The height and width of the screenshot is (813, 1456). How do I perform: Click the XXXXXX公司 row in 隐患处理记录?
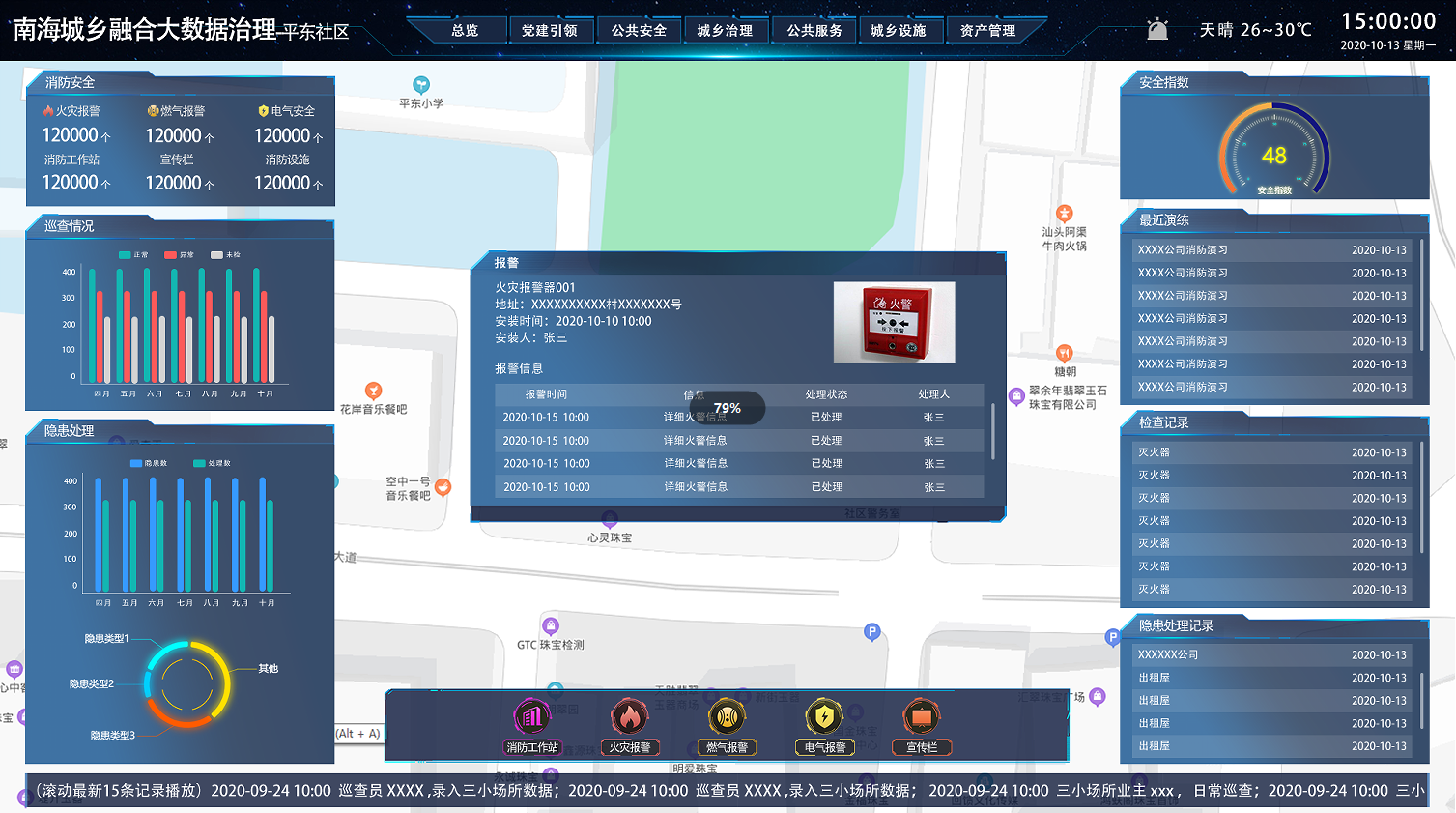pos(1272,655)
